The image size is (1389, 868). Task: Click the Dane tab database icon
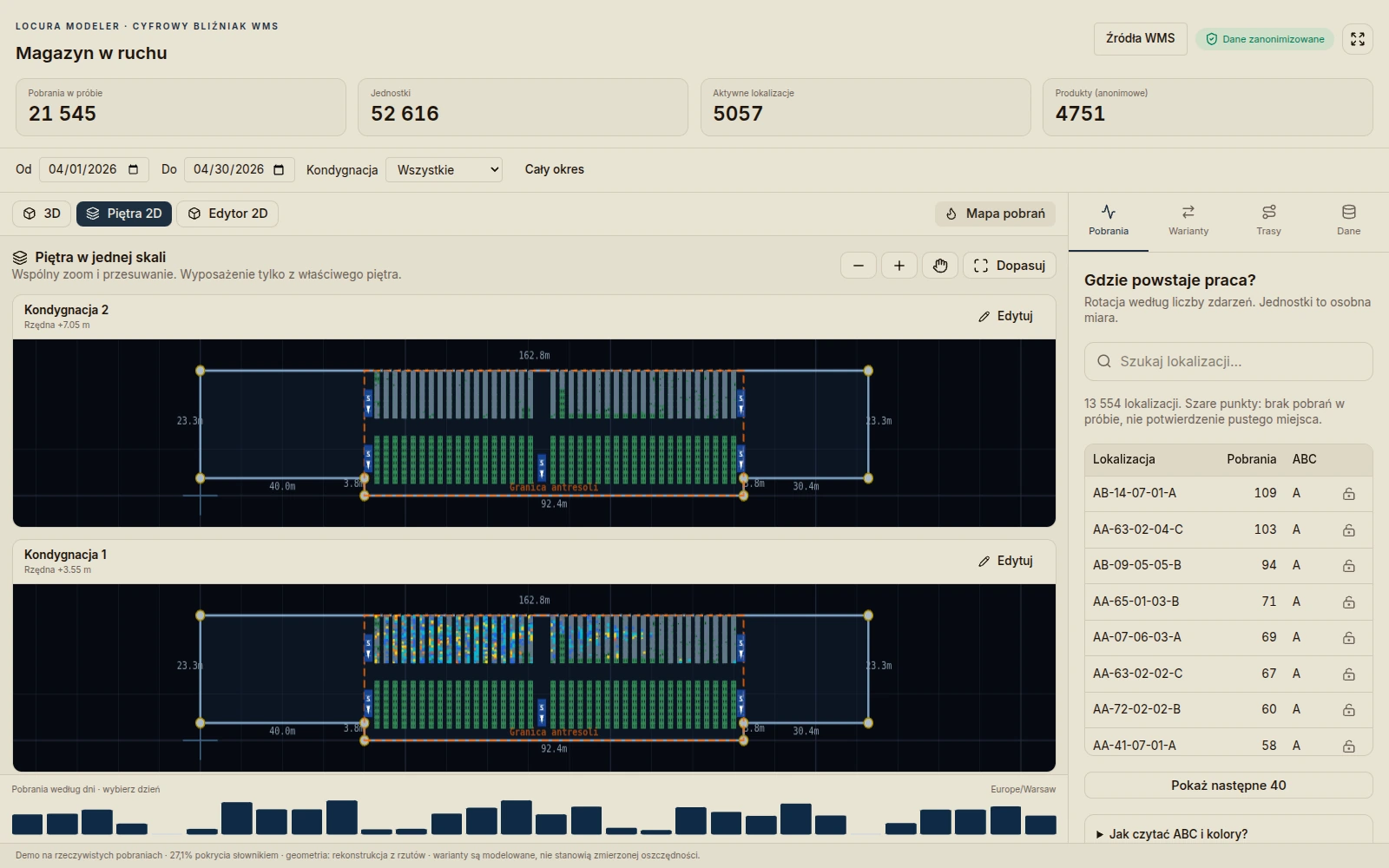(1348, 212)
